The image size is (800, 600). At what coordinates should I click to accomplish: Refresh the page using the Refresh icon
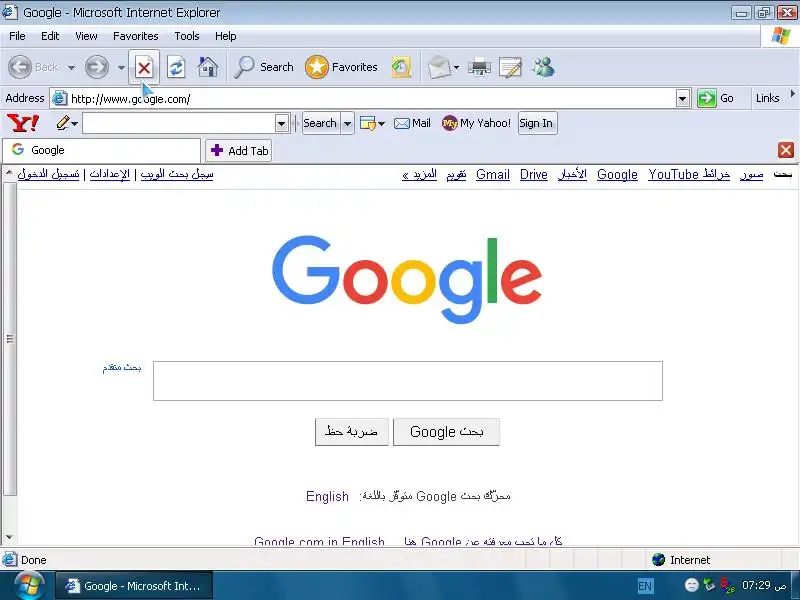(176, 67)
